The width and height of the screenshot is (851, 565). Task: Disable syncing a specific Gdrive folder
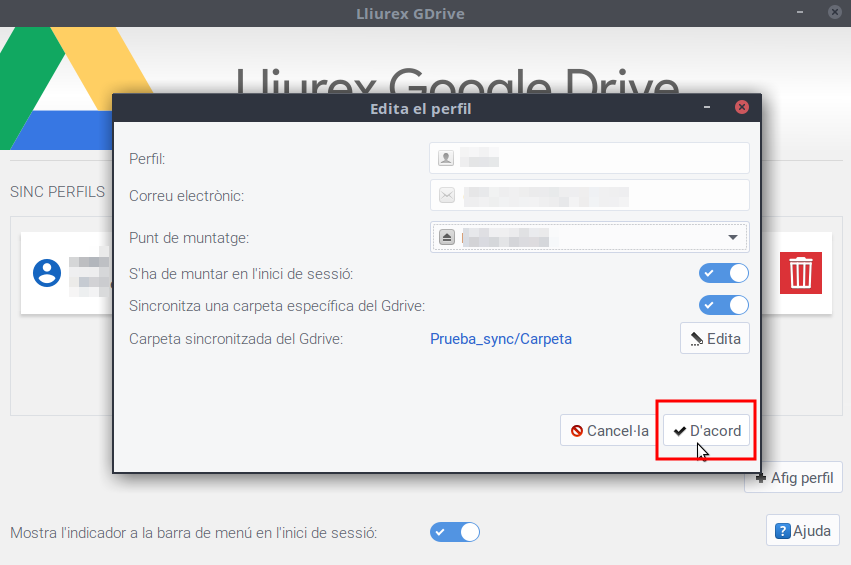click(x=723, y=305)
